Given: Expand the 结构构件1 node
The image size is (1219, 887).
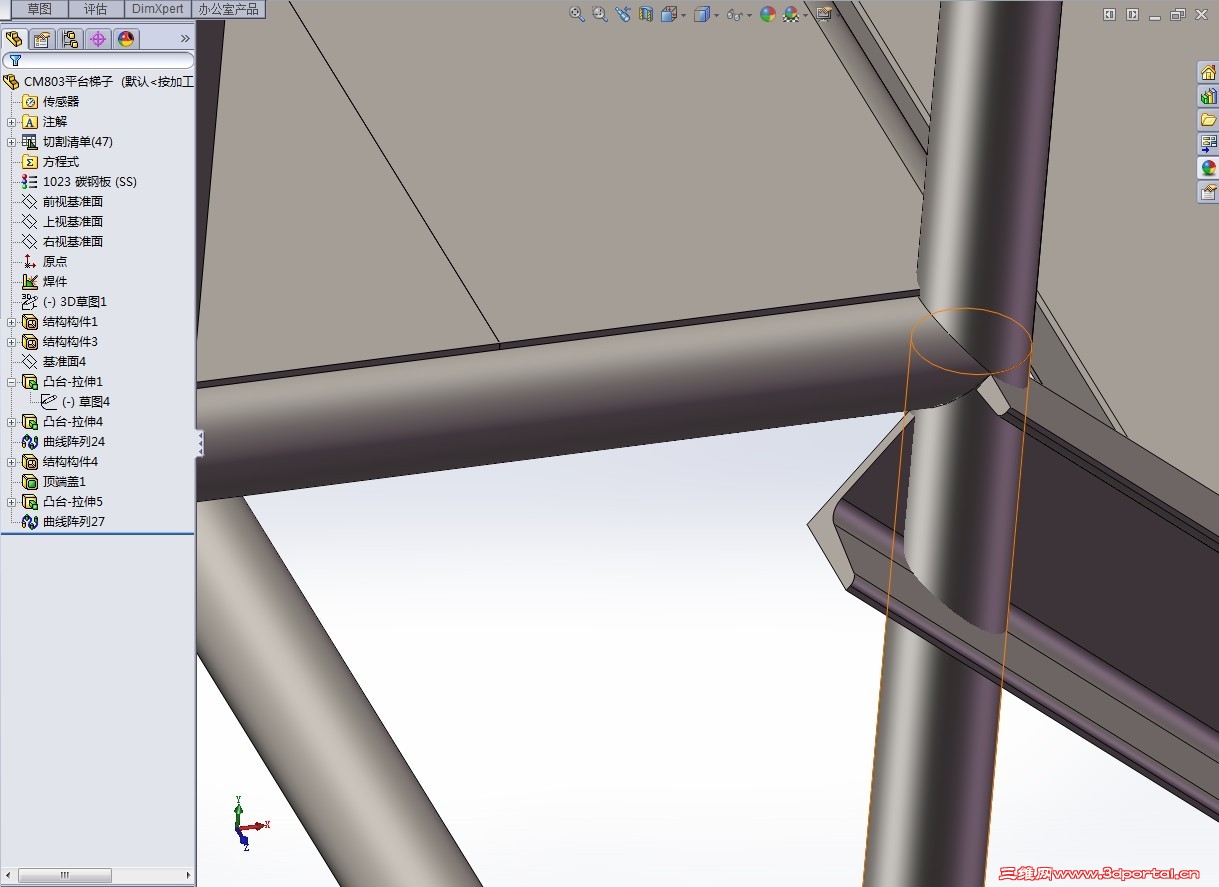Looking at the screenshot, I should click(12, 322).
